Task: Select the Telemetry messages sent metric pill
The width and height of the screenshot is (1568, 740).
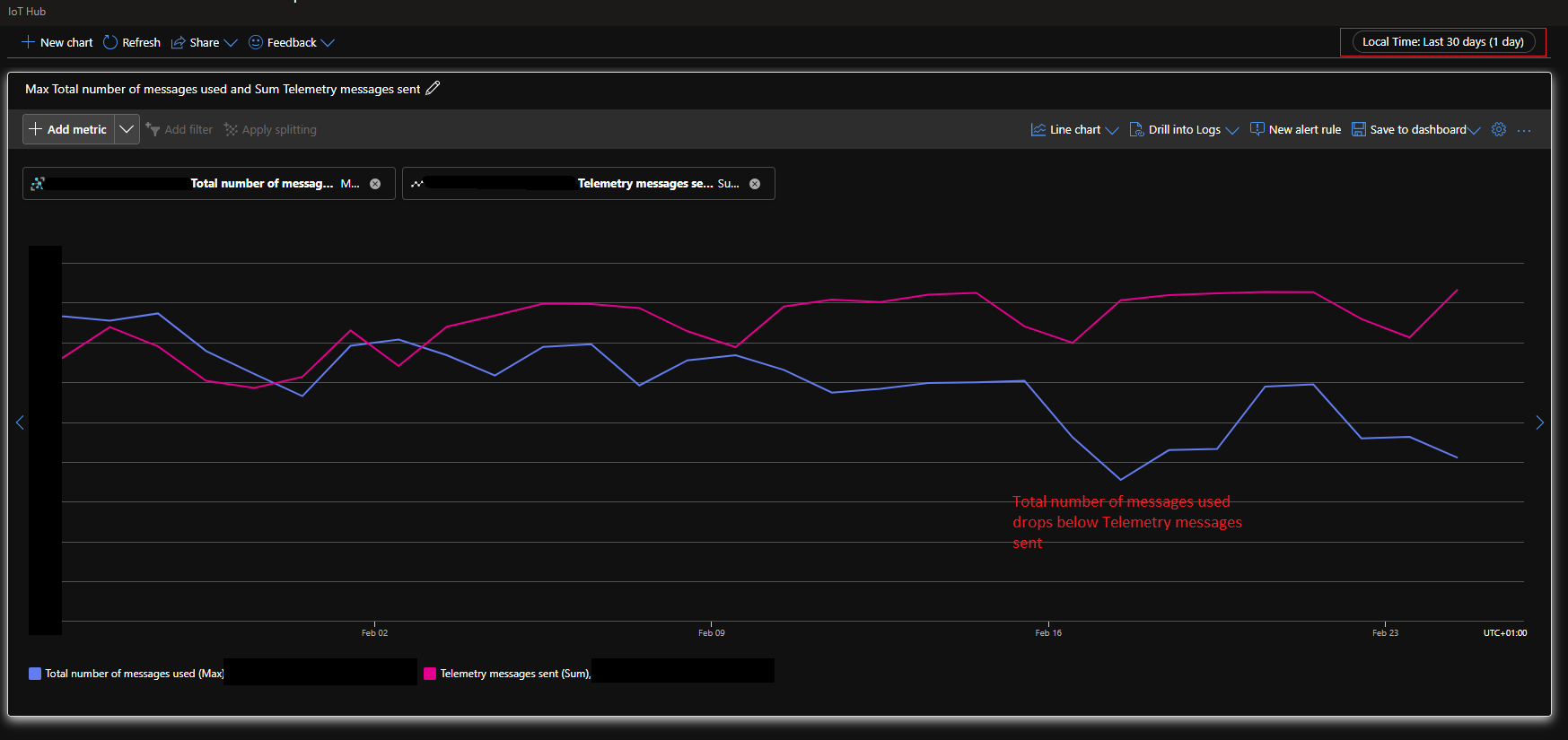Action: [x=588, y=183]
